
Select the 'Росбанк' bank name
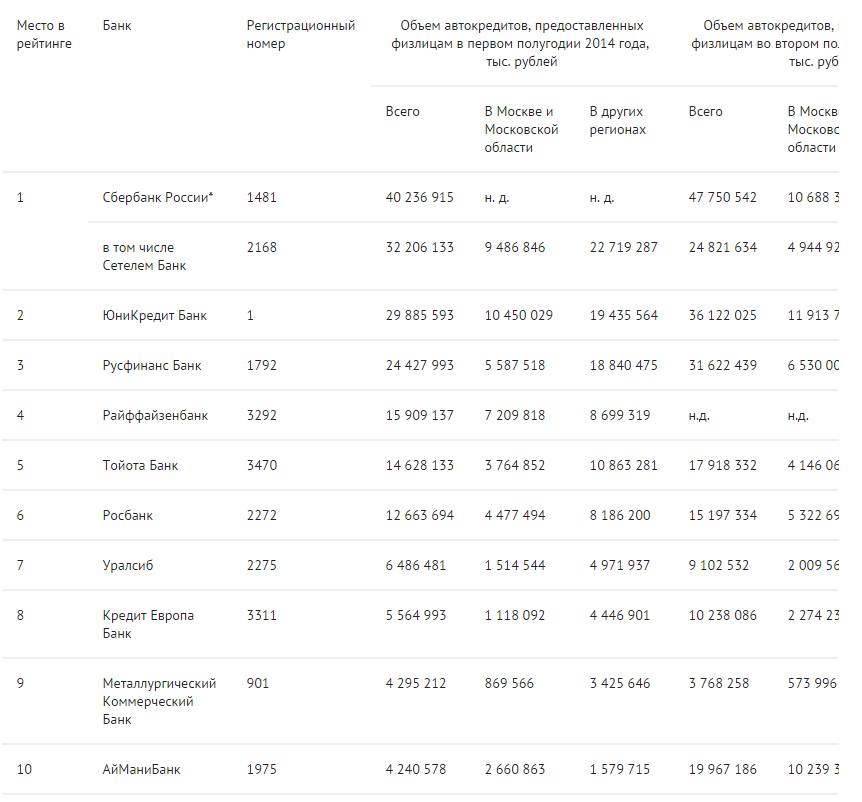pyautogui.click(x=128, y=516)
